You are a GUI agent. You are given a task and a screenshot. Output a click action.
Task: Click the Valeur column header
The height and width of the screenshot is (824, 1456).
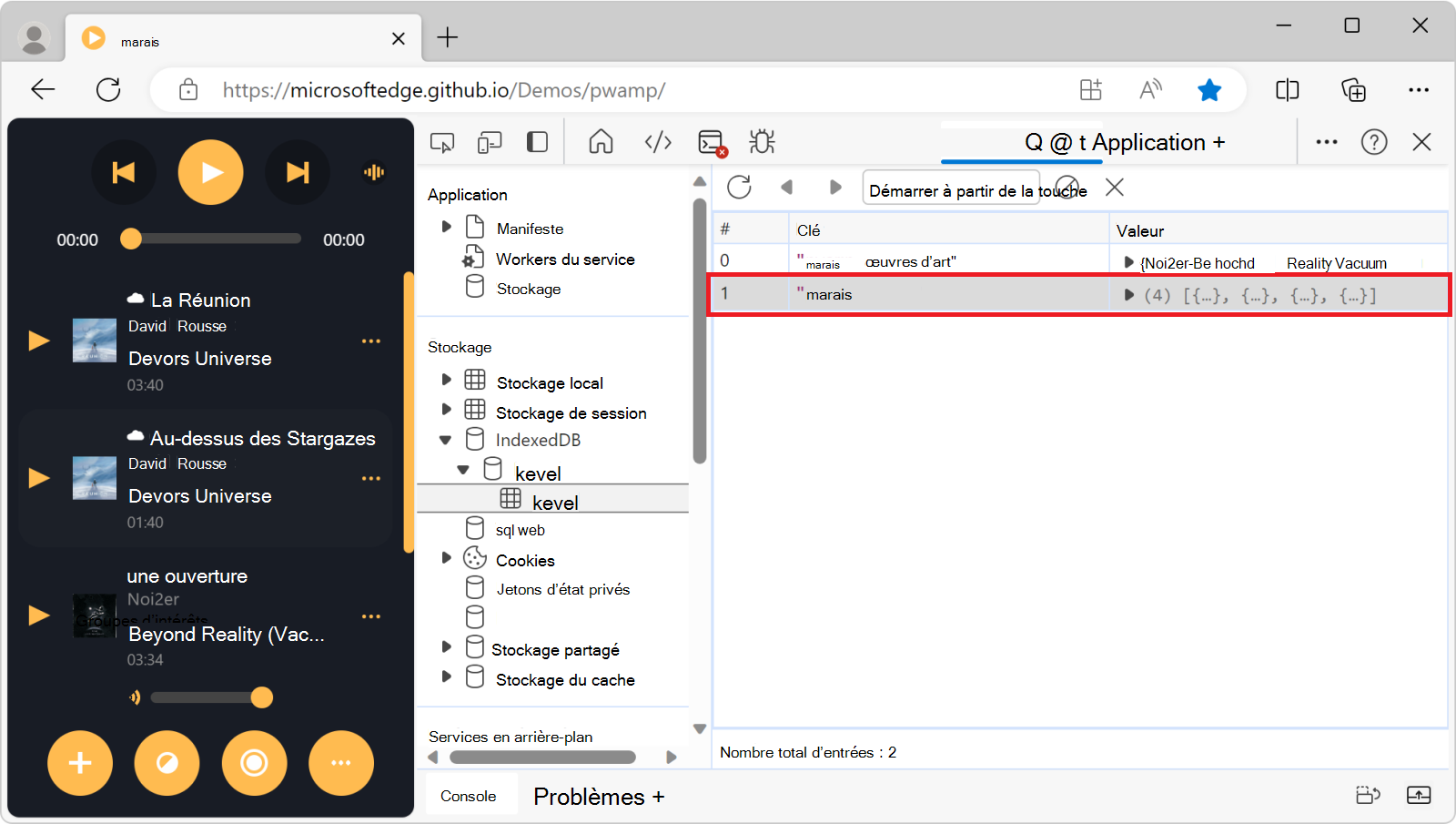point(1279,230)
